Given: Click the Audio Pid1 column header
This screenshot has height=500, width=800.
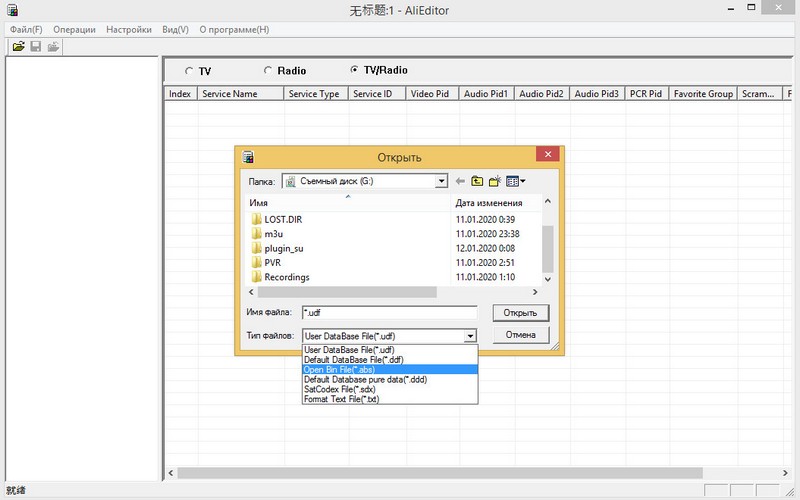Looking at the screenshot, I should 487,94.
